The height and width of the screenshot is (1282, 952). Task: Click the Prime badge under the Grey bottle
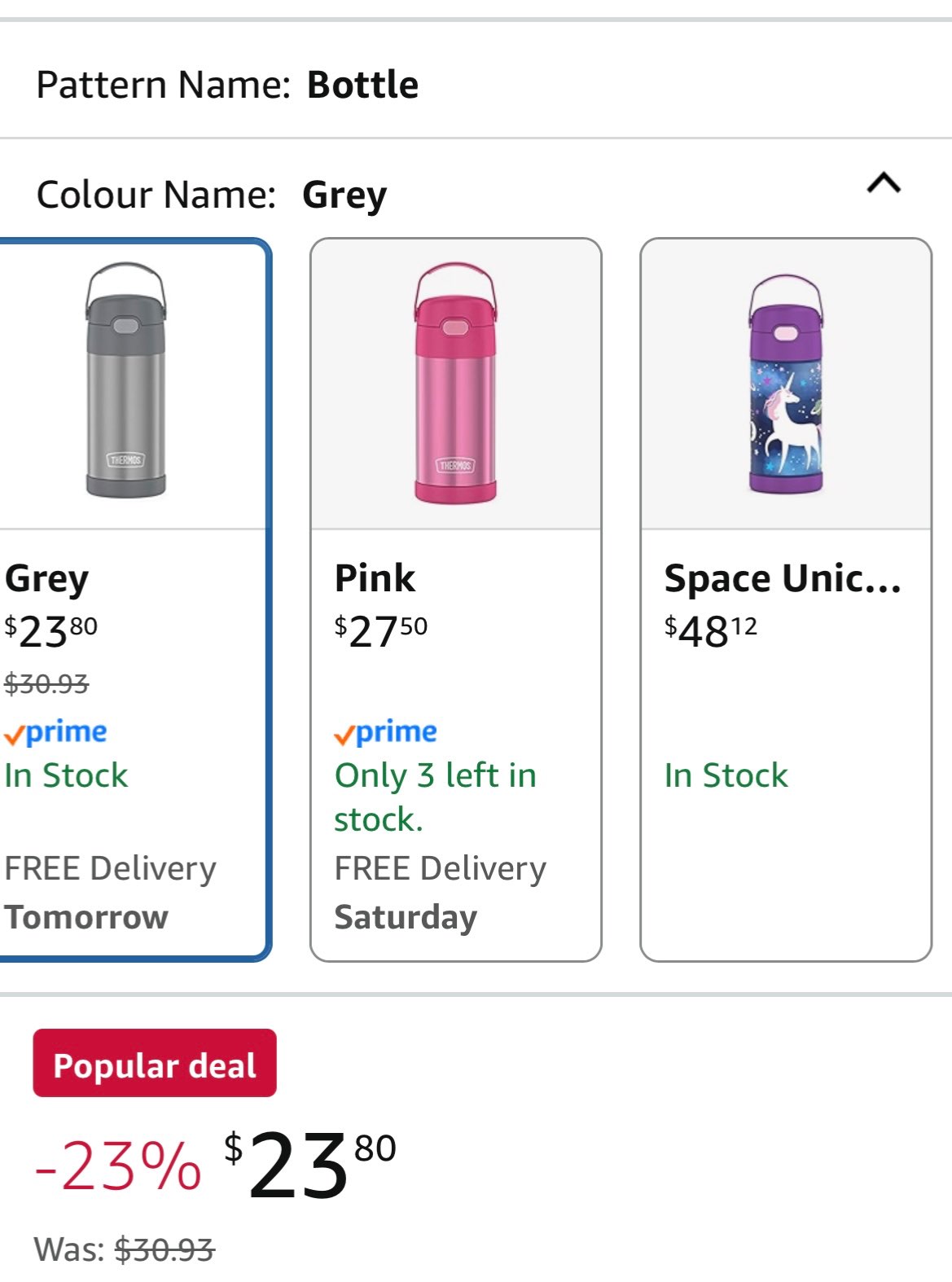55,731
